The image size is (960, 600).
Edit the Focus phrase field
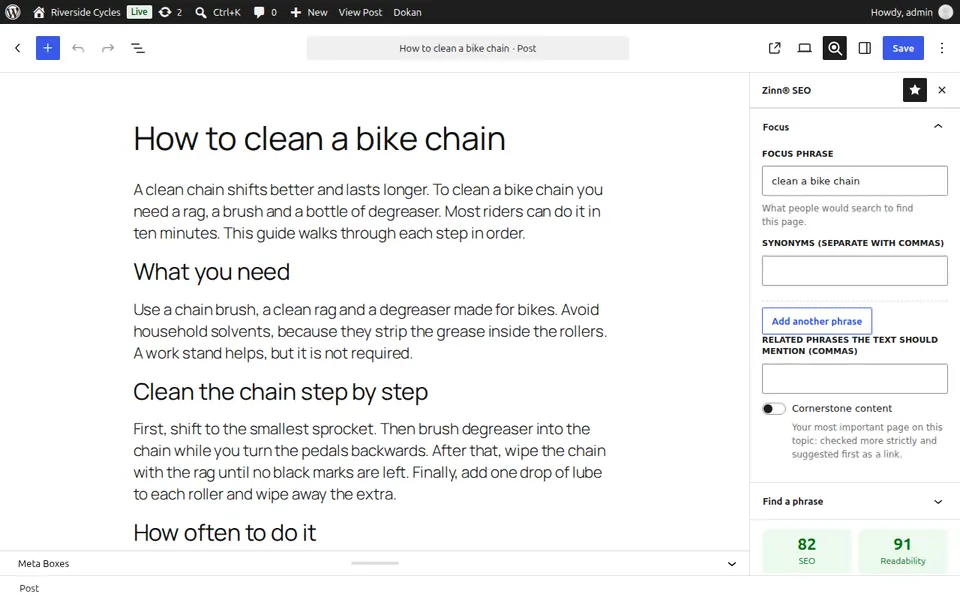855,181
